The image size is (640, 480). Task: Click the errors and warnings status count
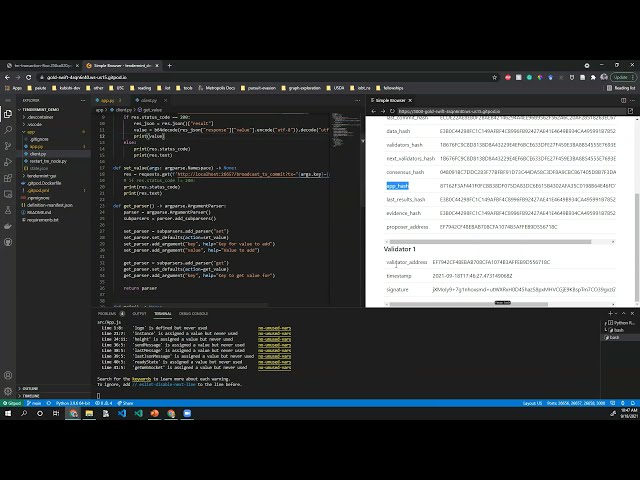(x=104, y=403)
